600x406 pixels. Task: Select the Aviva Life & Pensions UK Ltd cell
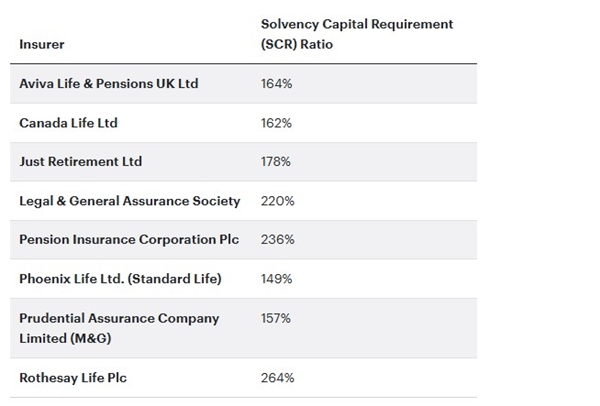(x=109, y=84)
